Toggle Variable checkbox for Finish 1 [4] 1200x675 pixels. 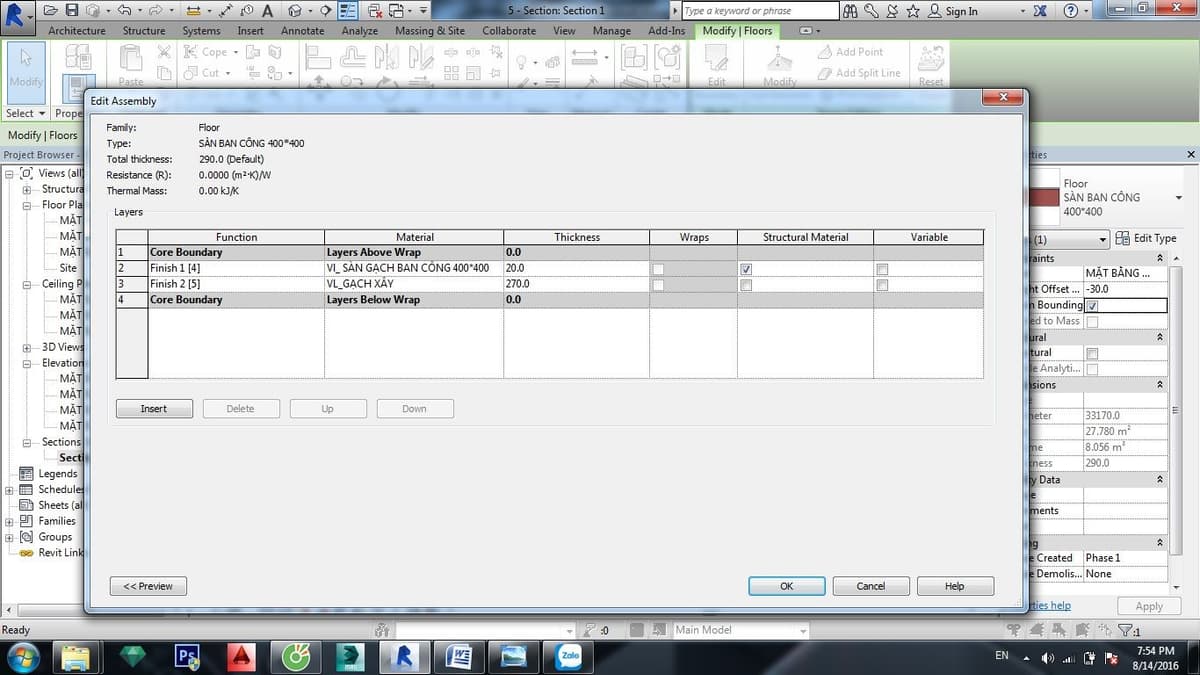click(882, 269)
